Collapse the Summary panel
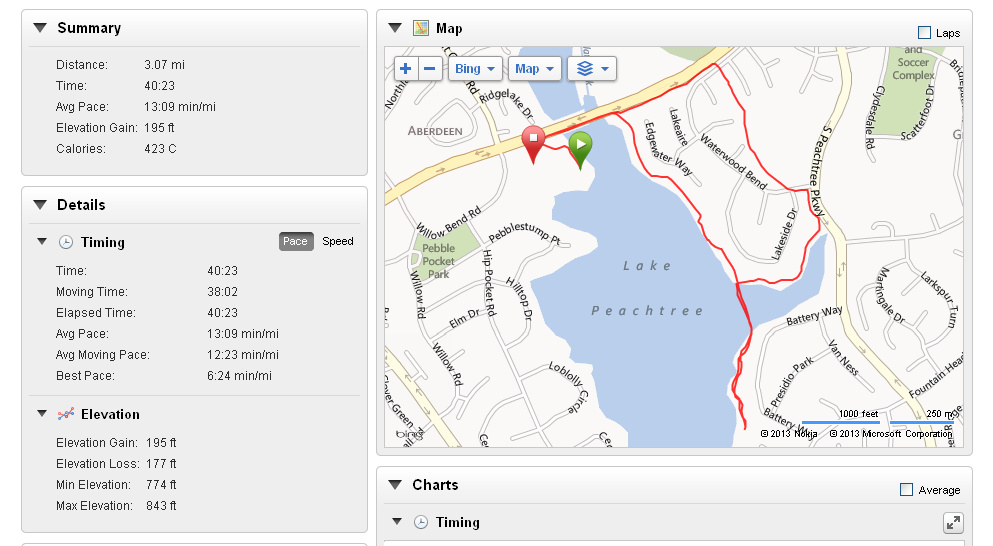 [40, 28]
